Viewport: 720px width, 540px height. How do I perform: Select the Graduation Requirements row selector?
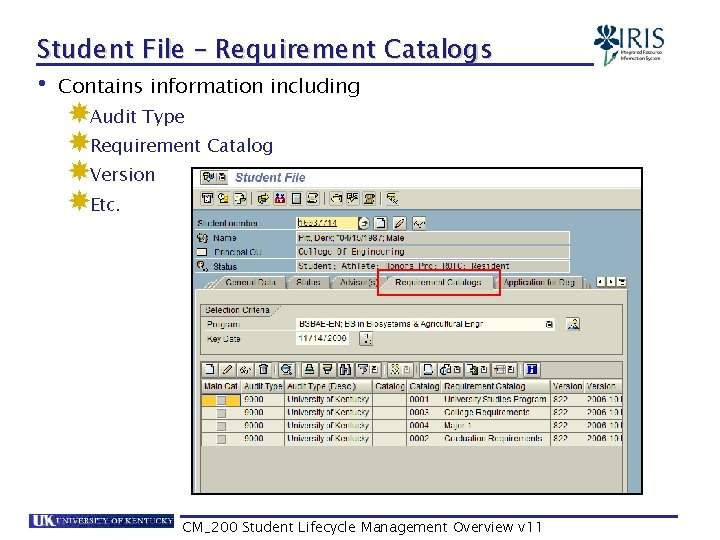tap(221, 439)
